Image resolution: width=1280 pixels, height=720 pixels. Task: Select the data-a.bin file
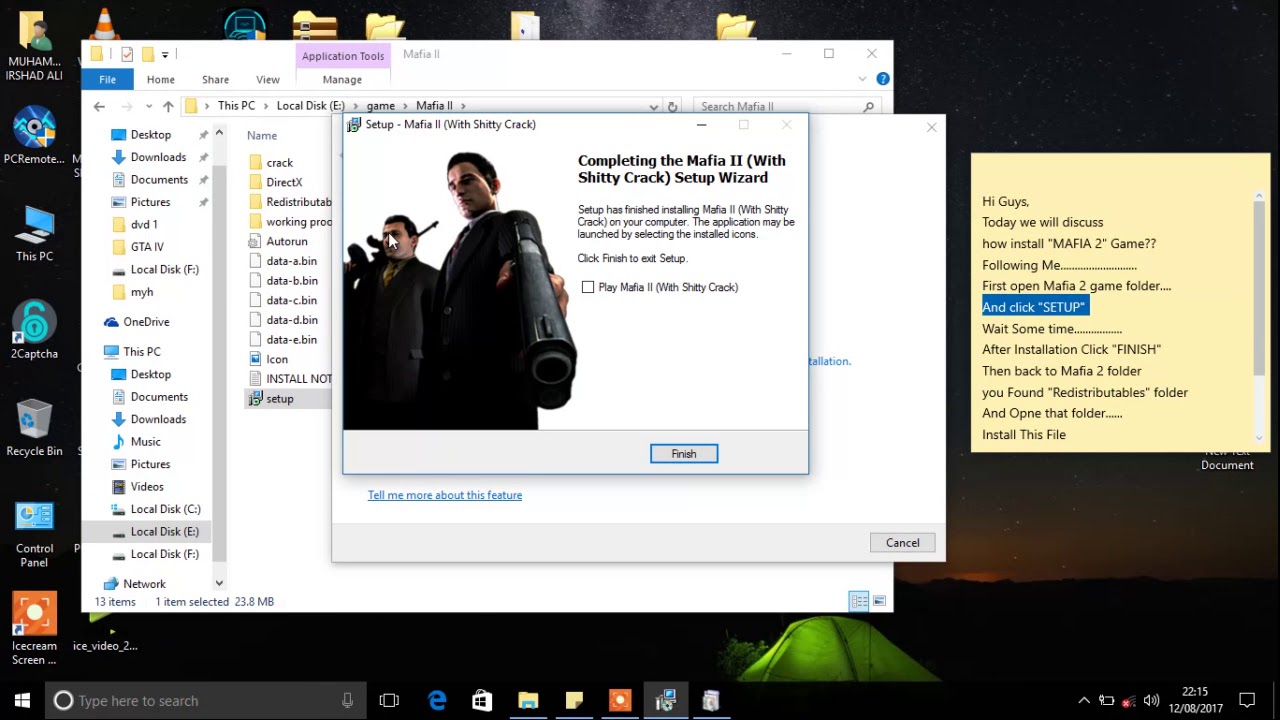[x=291, y=261]
